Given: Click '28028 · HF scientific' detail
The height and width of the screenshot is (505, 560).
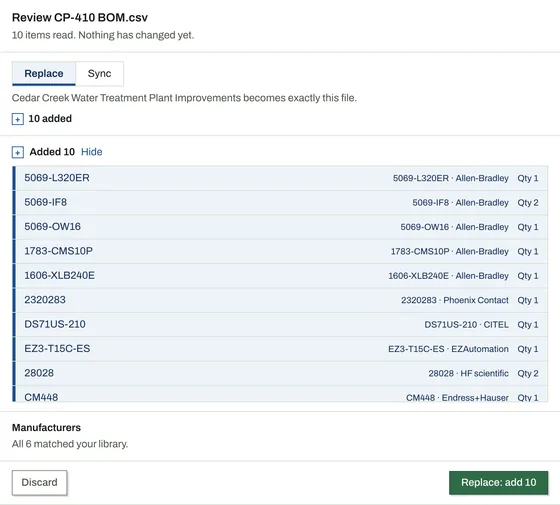Looking at the screenshot, I should (469, 373).
